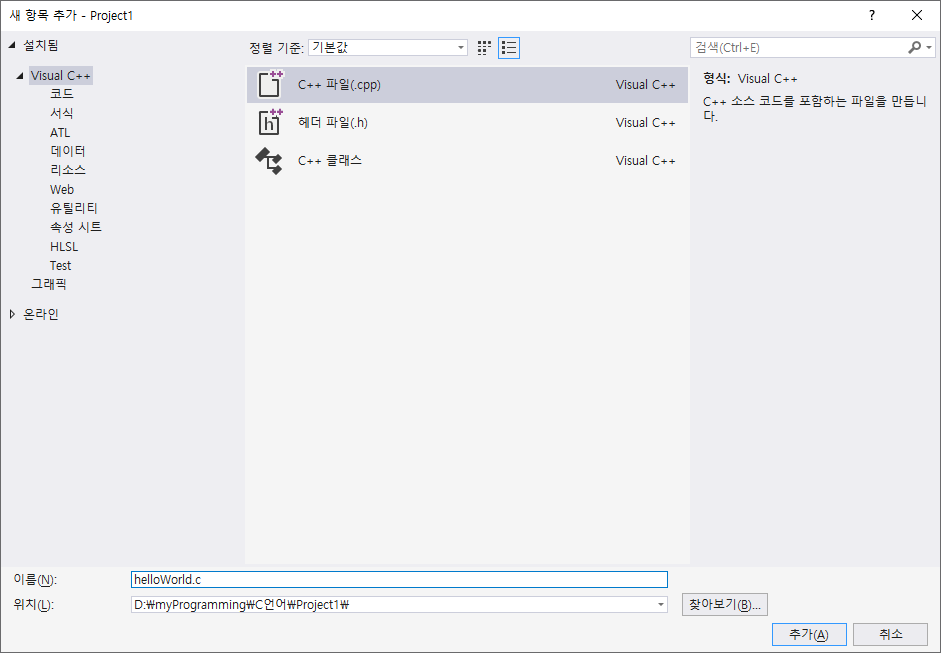Open the search options dropdown arrow
Screen dimensions: 941x653
pos(929,47)
